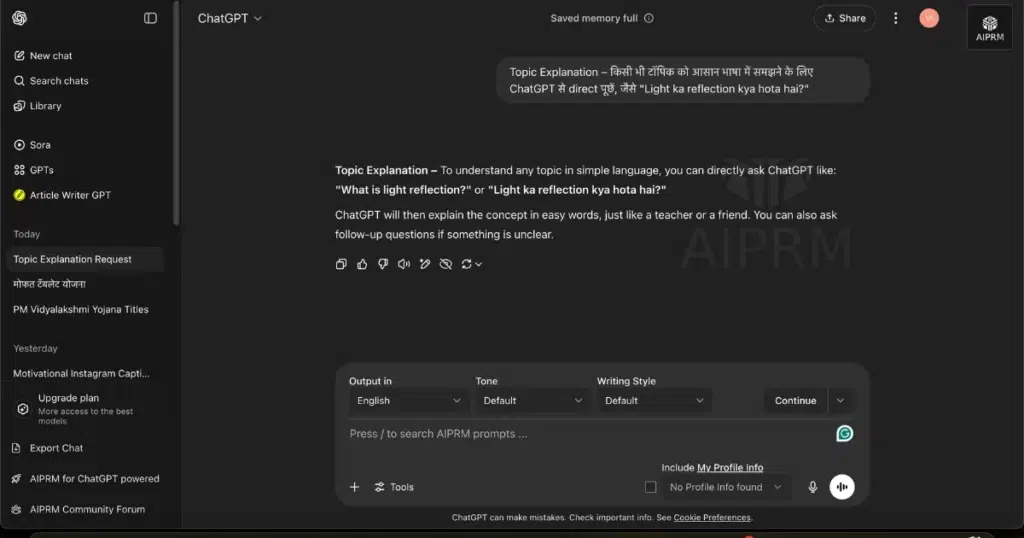This screenshot has width=1024, height=538.
Task: Open the Tone Default dropdown
Action: (x=532, y=401)
